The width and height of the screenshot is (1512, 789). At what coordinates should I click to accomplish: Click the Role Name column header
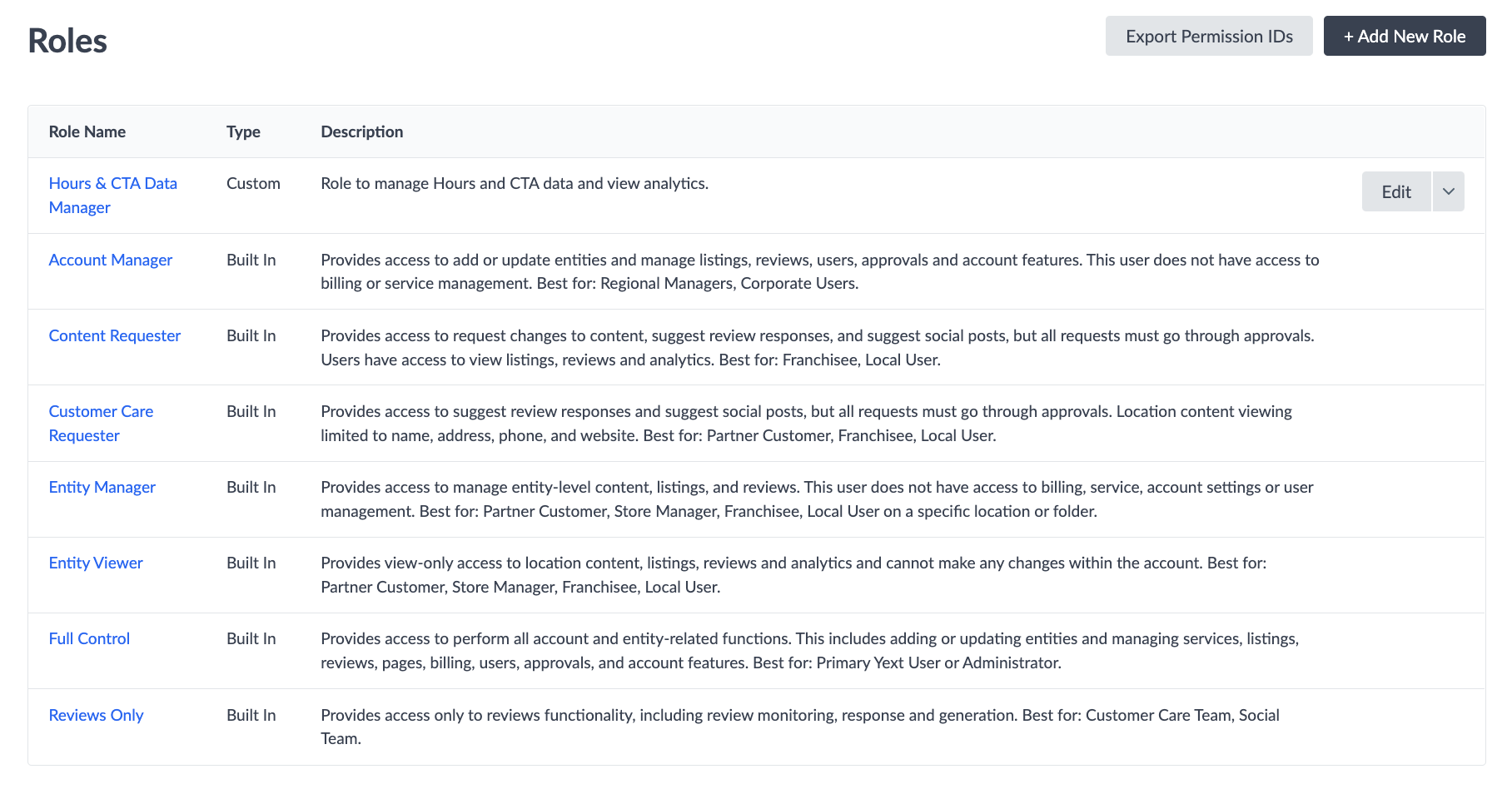click(87, 131)
